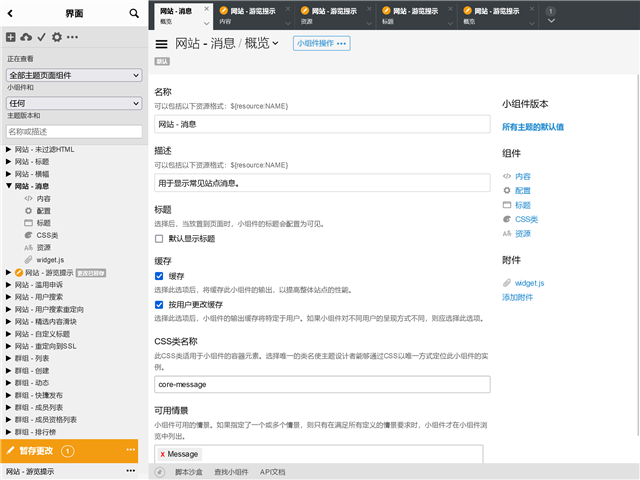Click the 小组件操作 button
640x480 pixels.
(x=321, y=44)
